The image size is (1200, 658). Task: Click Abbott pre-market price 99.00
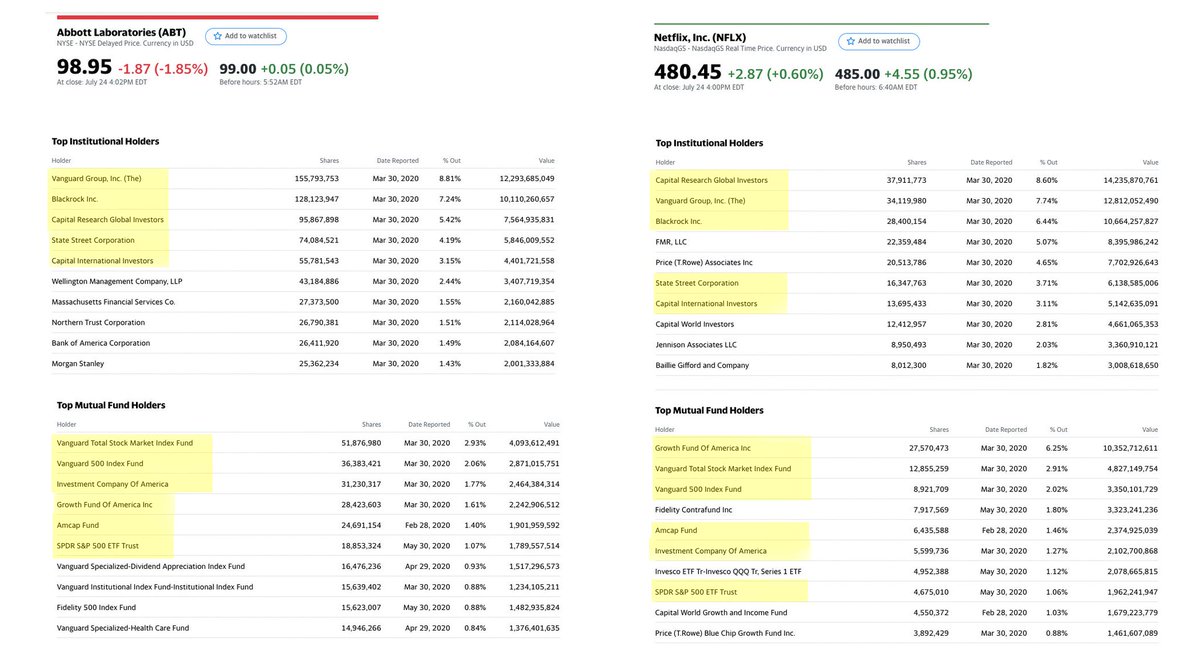(238, 69)
